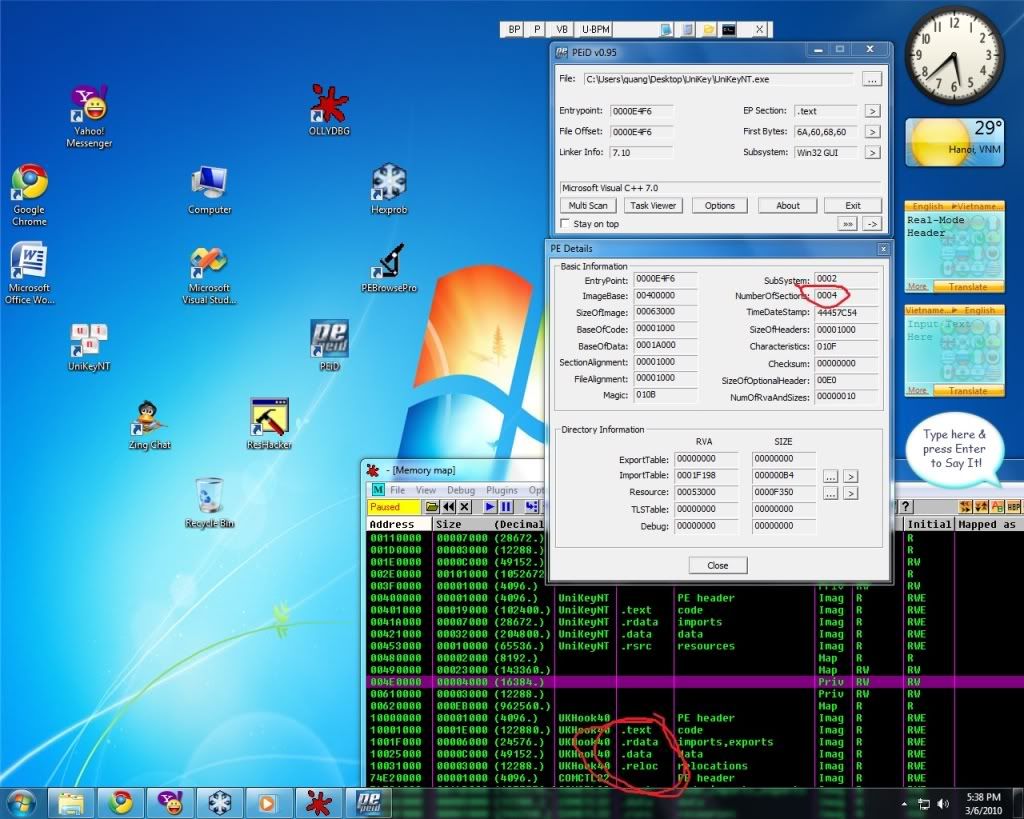Click OllyDbg close program X icon
The height and width of the screenshot is (819, 1024).
pos(464,507)
